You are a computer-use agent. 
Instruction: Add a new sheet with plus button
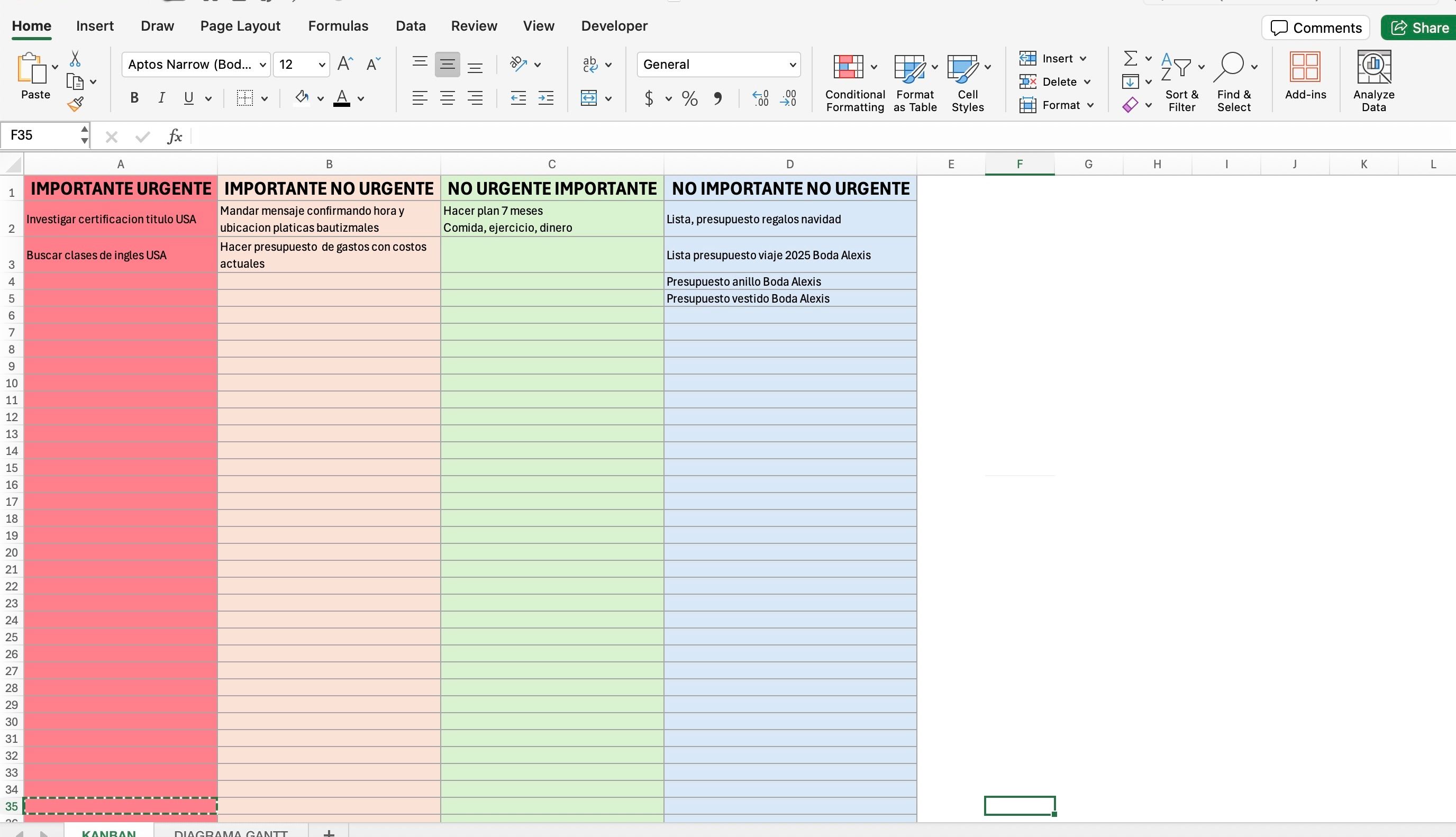tap(329, 833)
